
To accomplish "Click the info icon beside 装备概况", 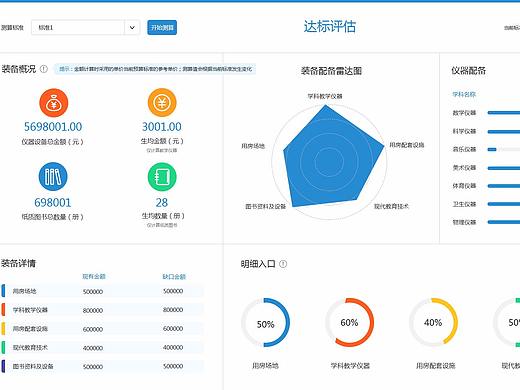I will [44, 69].
